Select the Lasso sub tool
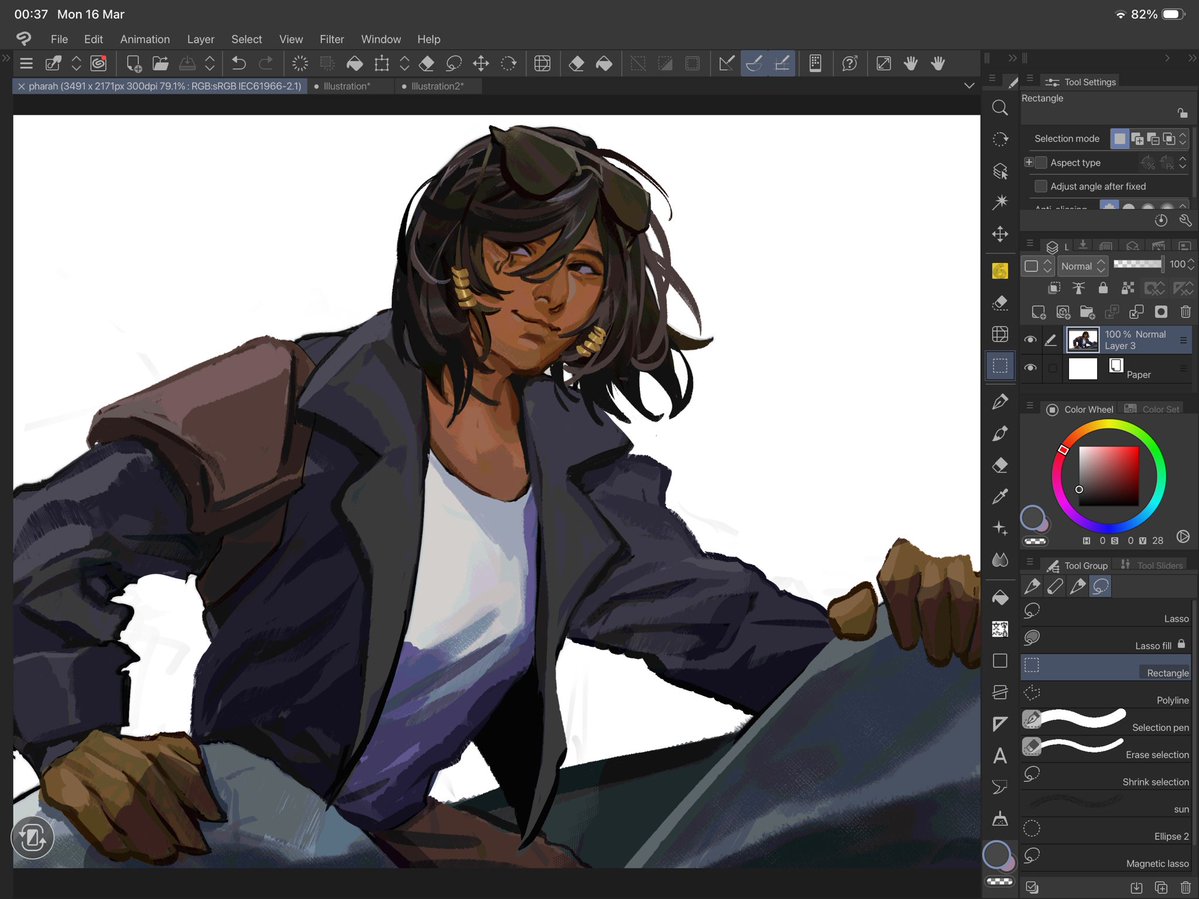1199x899 pixels. (x=1106, y=612)
